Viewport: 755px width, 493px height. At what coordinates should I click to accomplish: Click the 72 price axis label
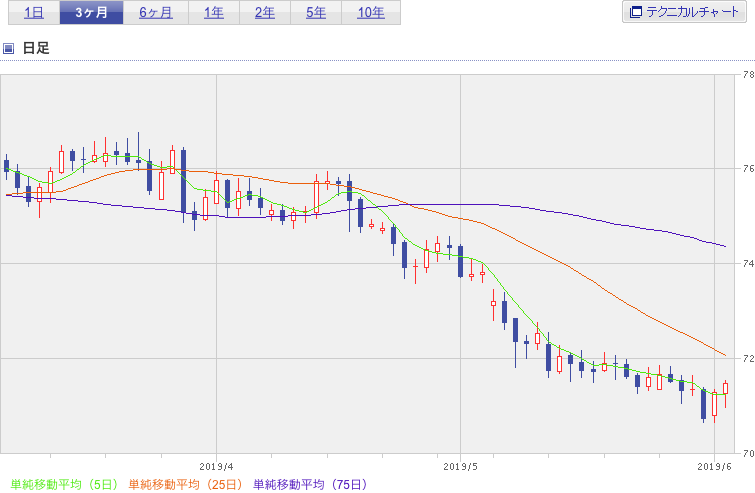click(748, 358)
